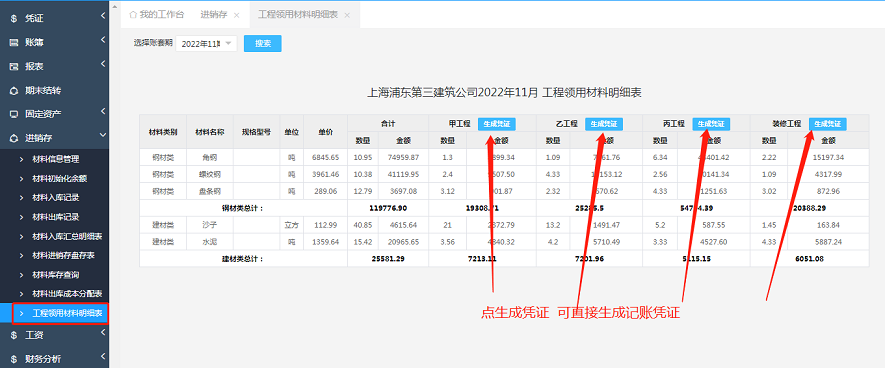
Task: Click the 工资 dollar icon in sidebar
Action: click(x=14, y=335)
